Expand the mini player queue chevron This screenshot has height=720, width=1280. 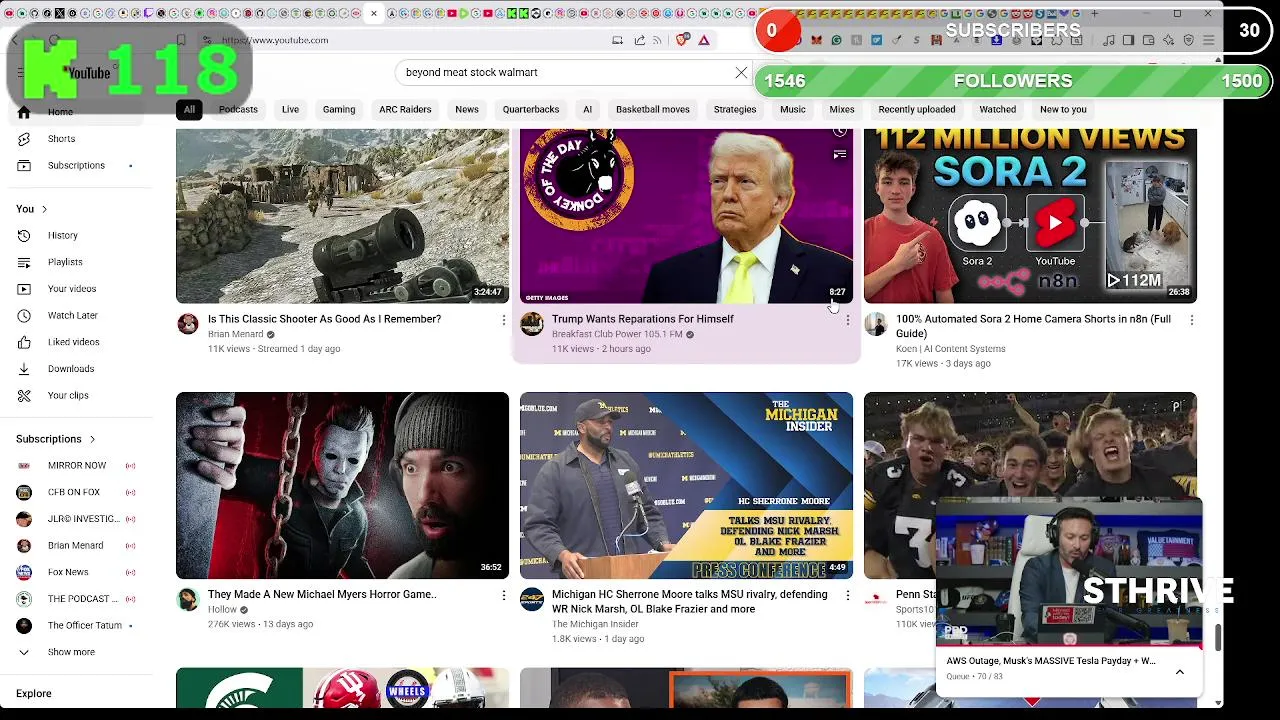[x=1180, y=672]
